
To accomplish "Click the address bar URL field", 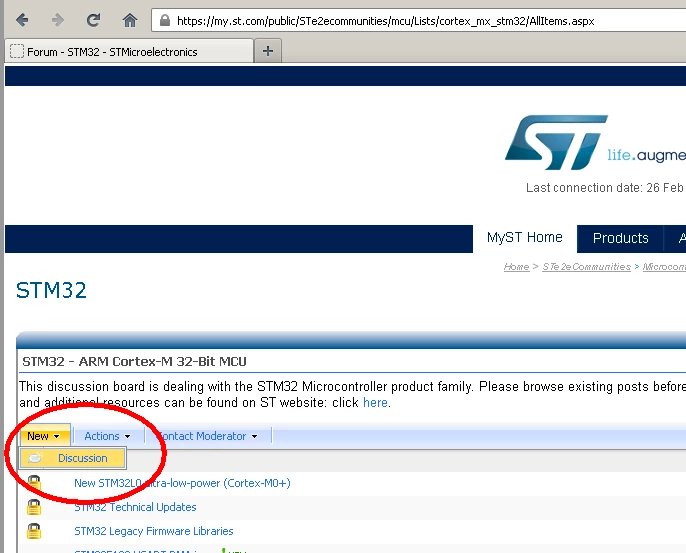I will coord(418,21).
